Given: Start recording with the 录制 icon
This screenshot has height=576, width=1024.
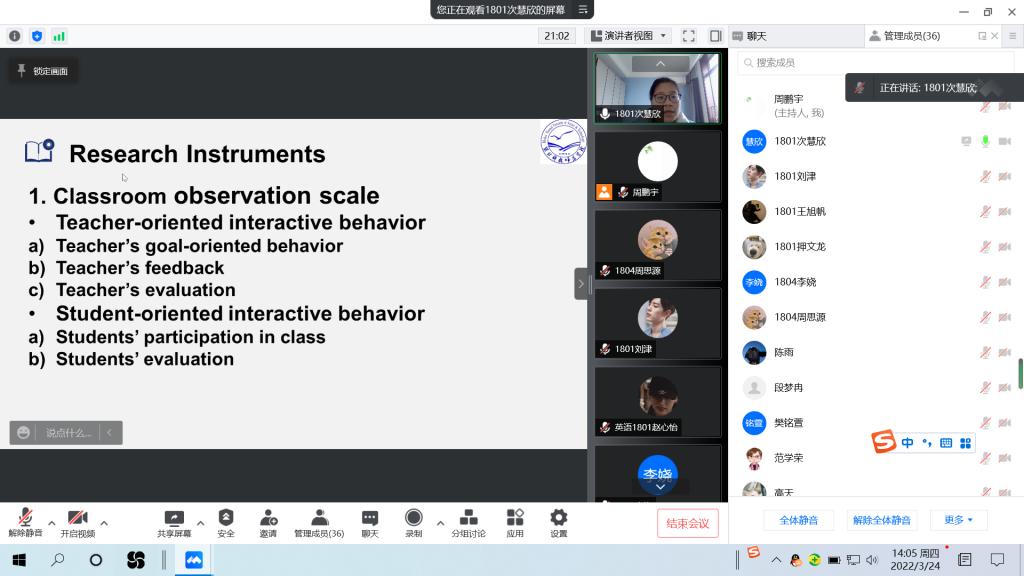Looking at the screenshot, I should pos(413,518).
